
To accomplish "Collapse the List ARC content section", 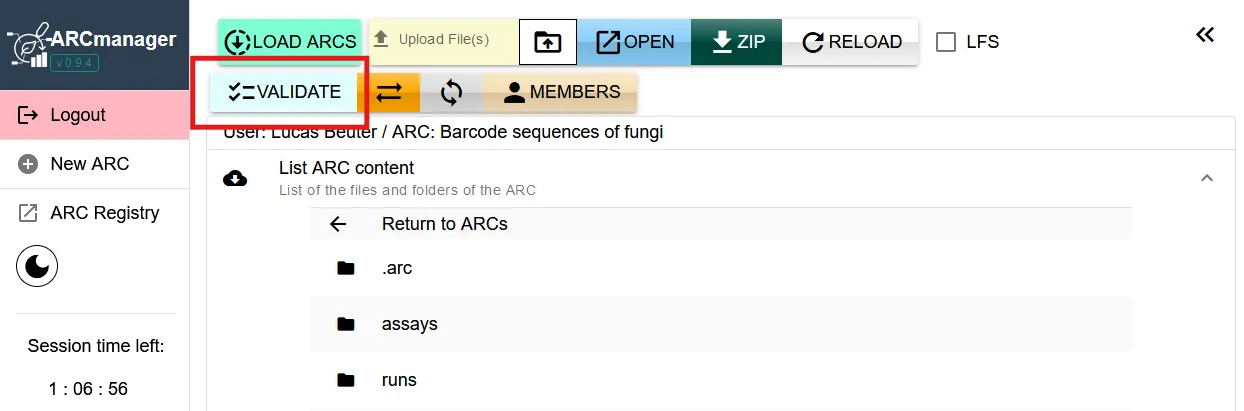I will point(1207,178).
